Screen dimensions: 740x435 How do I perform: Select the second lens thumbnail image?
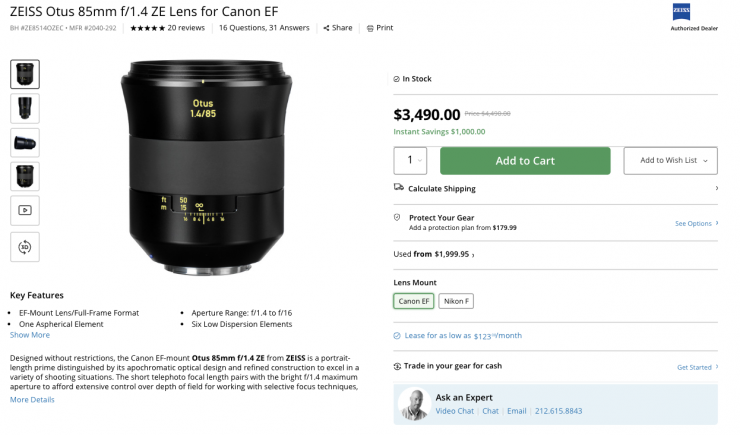tap(25, 108)
